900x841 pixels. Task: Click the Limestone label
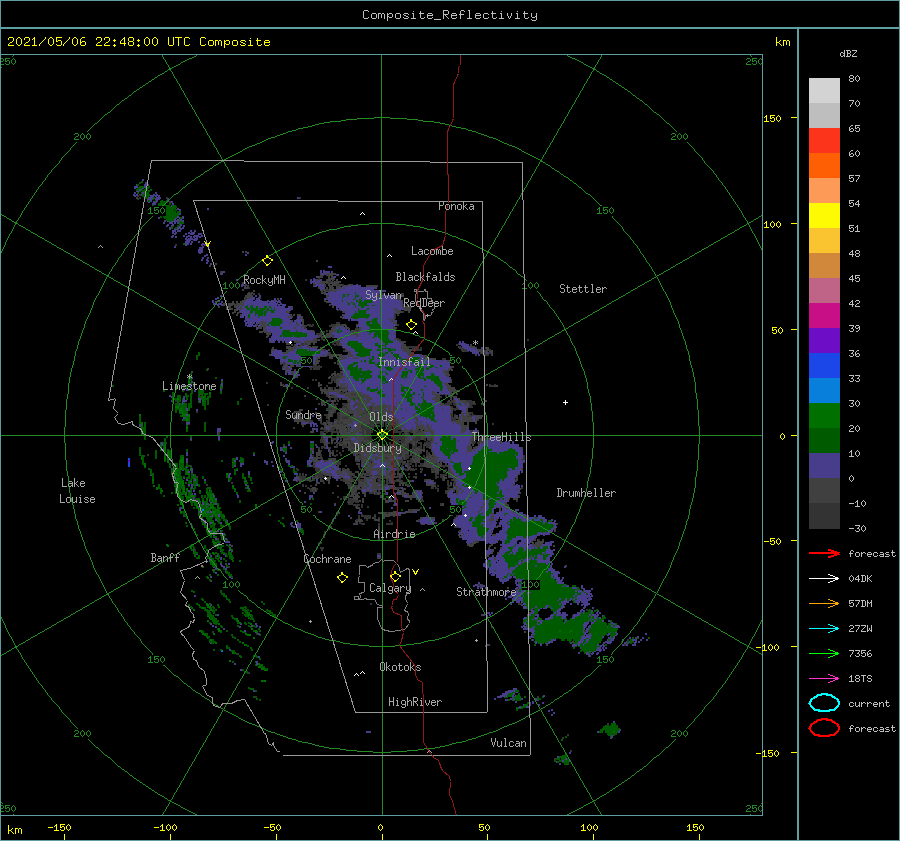click(189, 386)
